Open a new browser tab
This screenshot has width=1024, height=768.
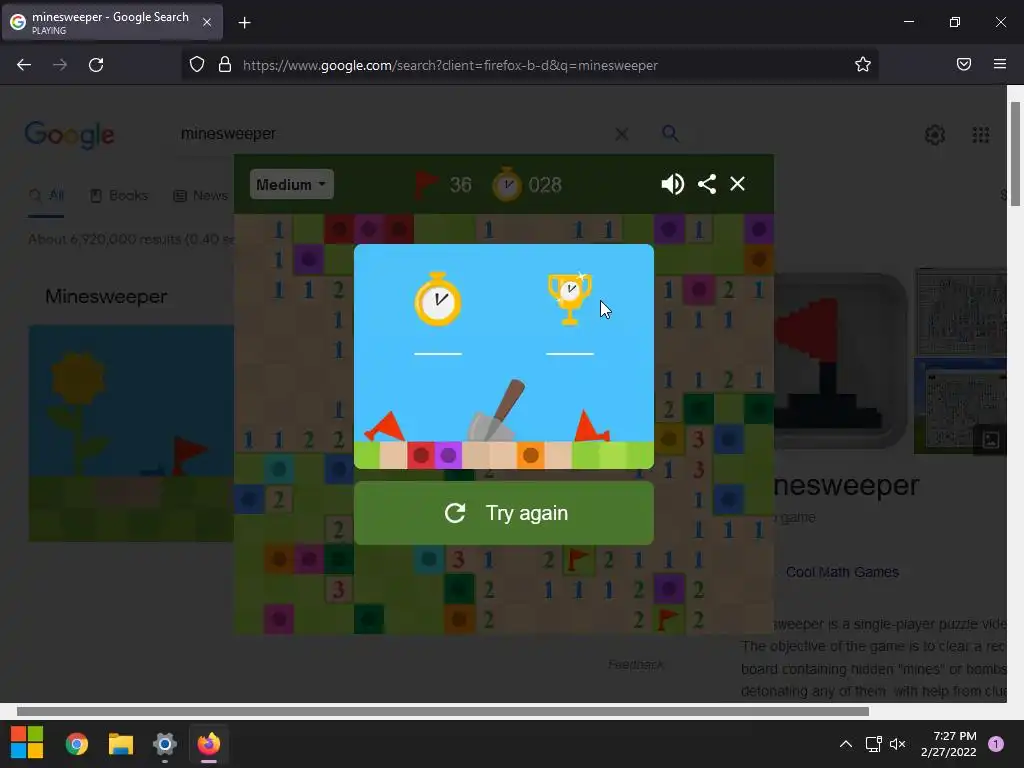point(244,23)
